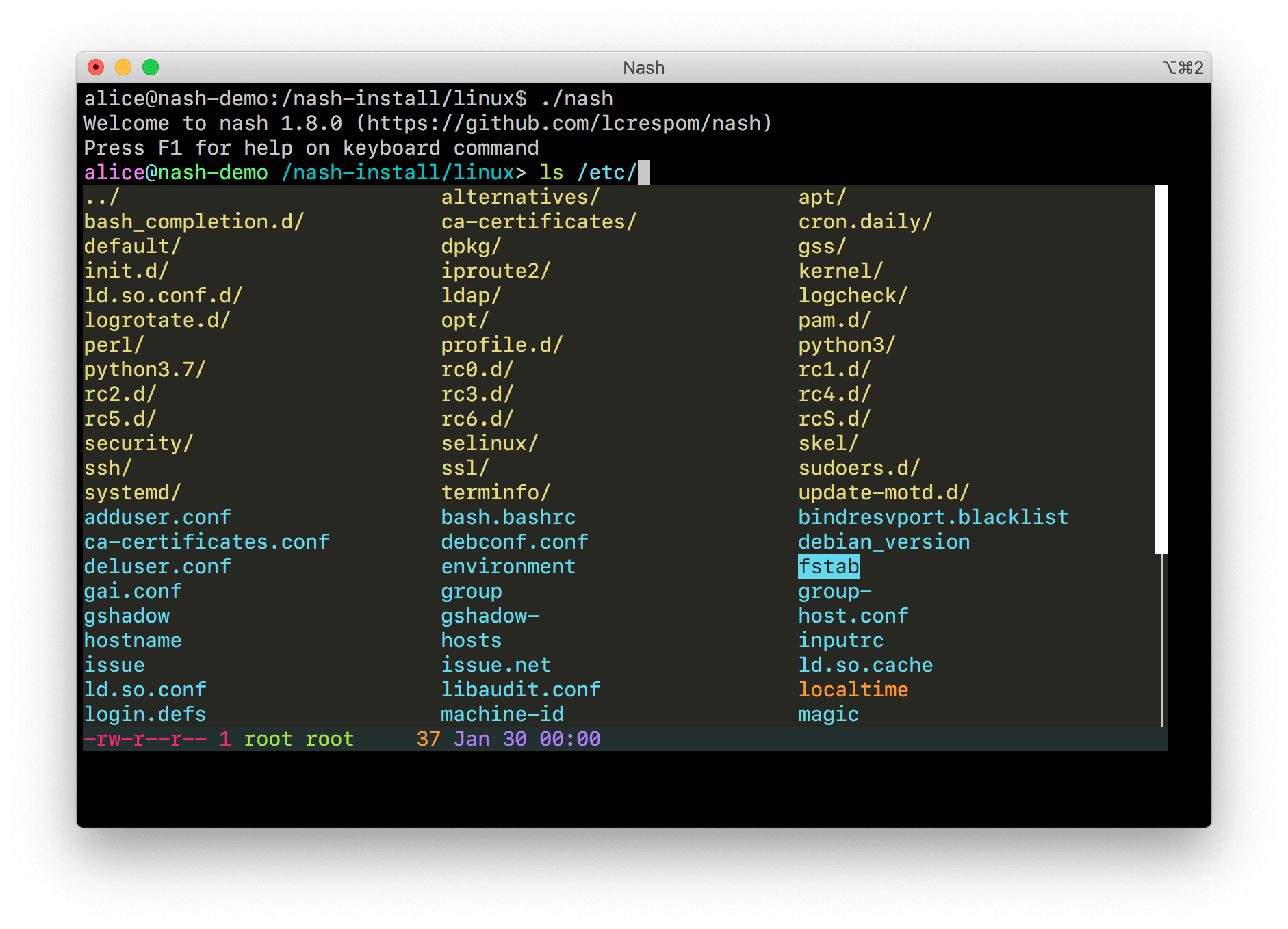Select the ssl/ directory entry
This screenshot has width=1288, height=929.
tap(465, 468)
